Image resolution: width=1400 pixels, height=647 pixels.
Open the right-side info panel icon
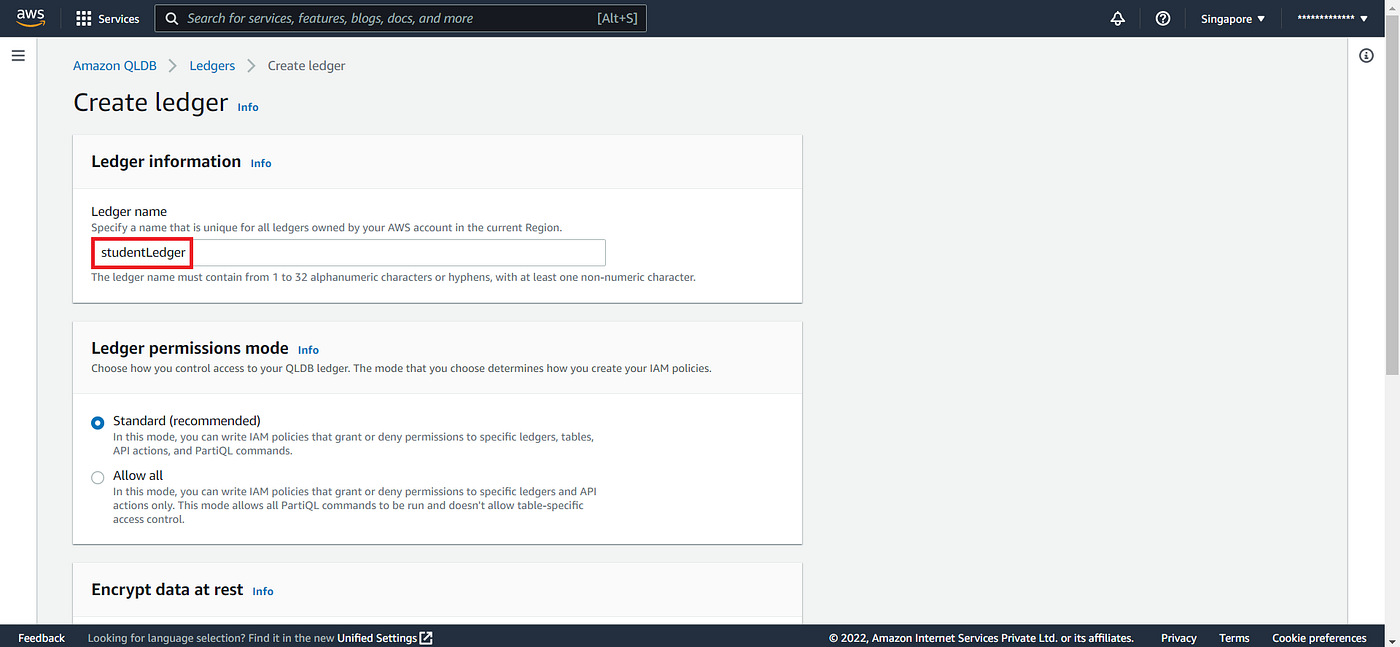1366,55
